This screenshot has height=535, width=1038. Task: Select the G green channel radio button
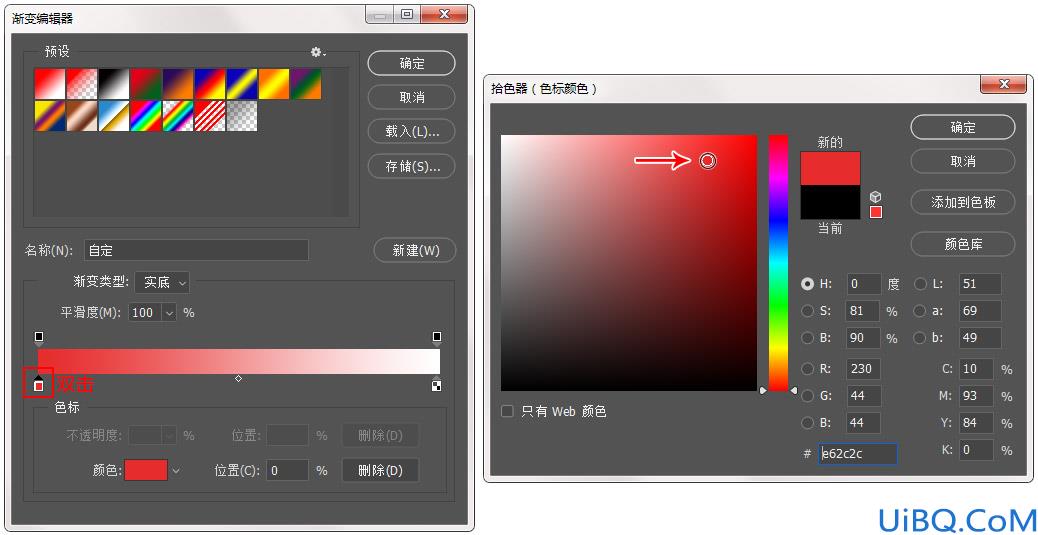tap(808, 396)
